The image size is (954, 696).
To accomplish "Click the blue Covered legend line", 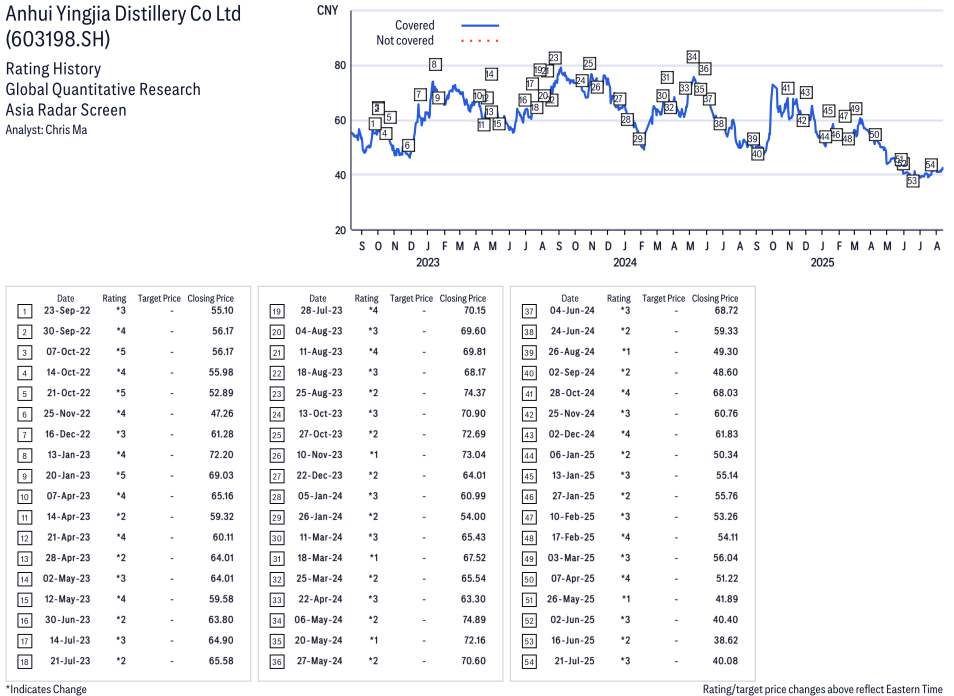I will (480, 26).
